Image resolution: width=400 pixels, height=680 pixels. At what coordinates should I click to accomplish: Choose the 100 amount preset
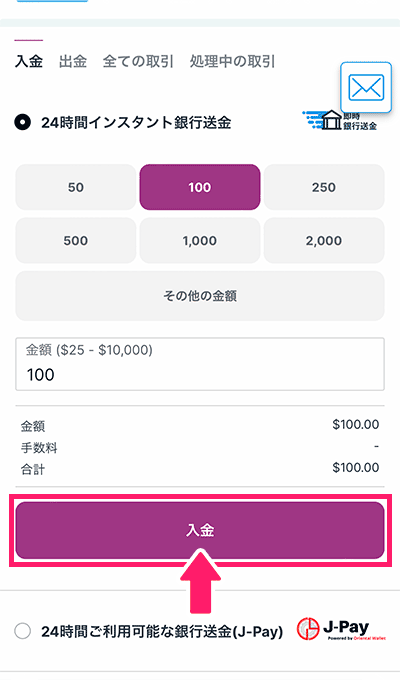tap(200, 187)
